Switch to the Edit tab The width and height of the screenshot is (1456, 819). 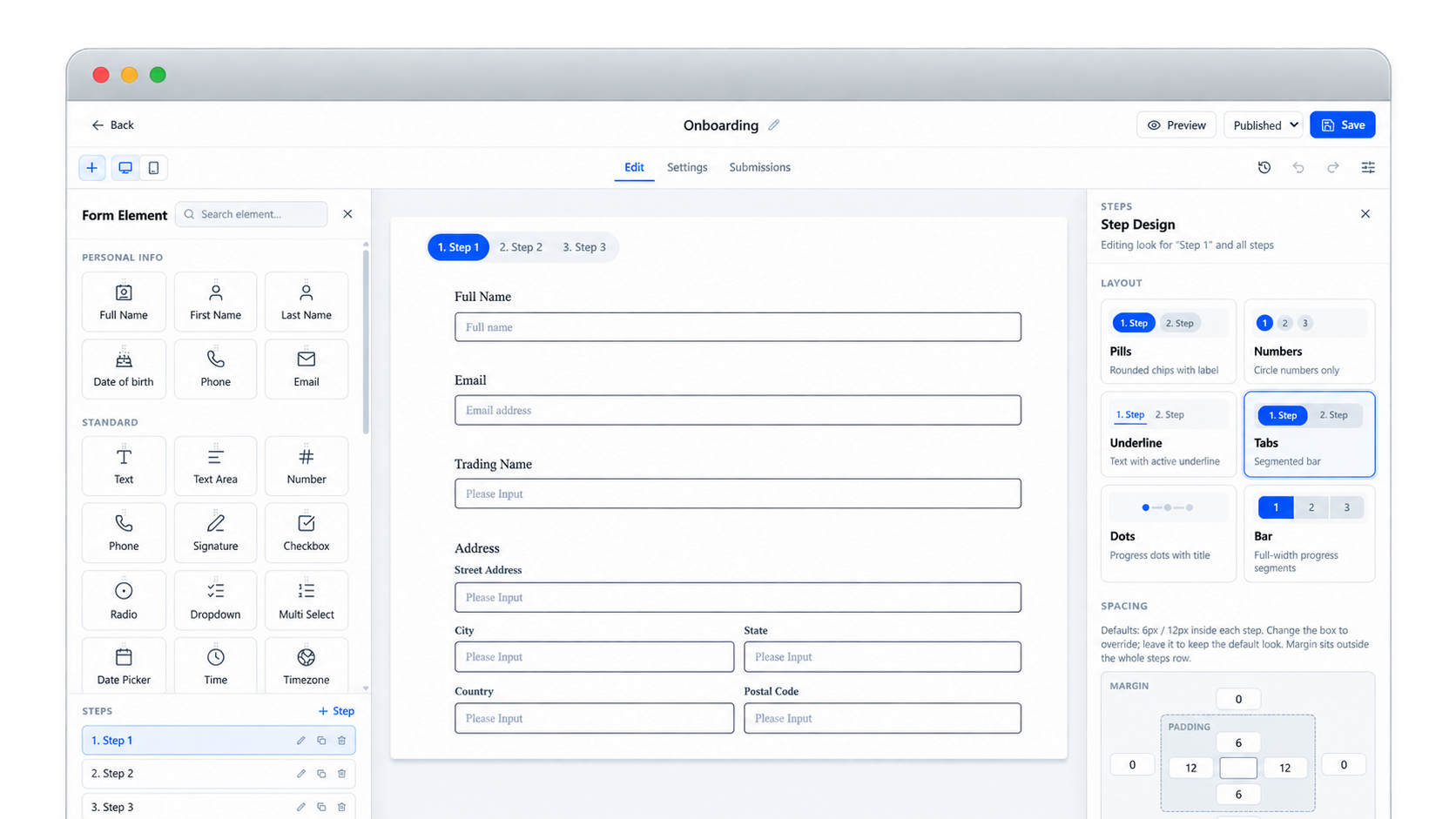click(634, 167)
